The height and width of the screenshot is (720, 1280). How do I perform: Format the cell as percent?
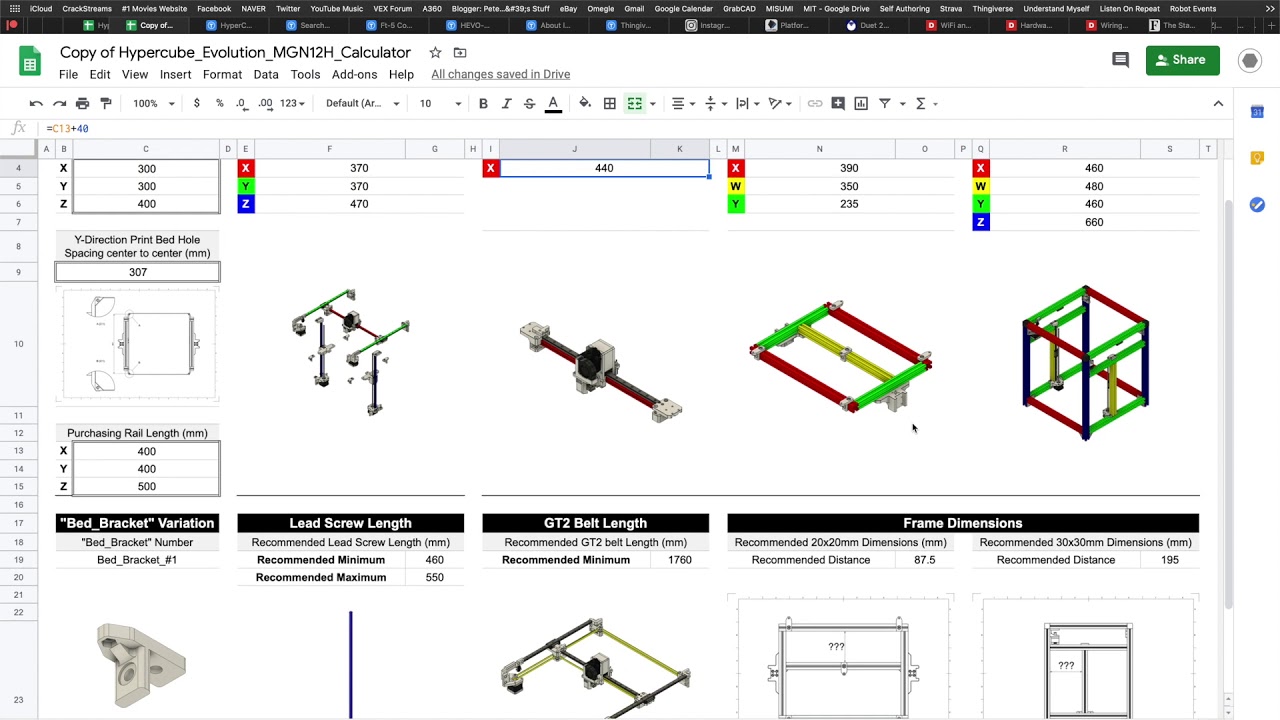(219, 103)
